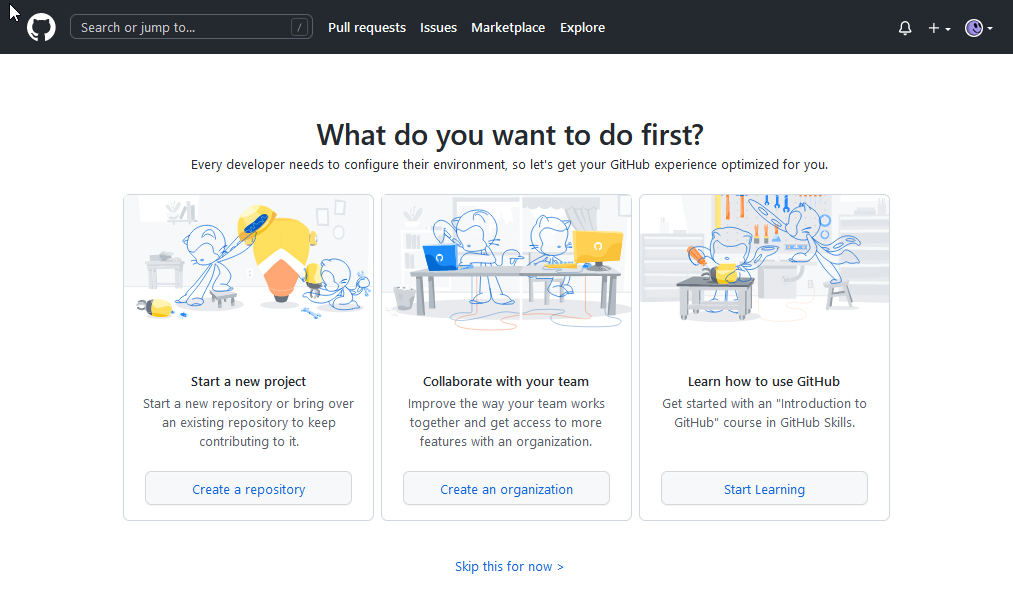Click the Introduction to GitHub course description
This screenshot has width=1013, height=605.
tap(764, 413)
